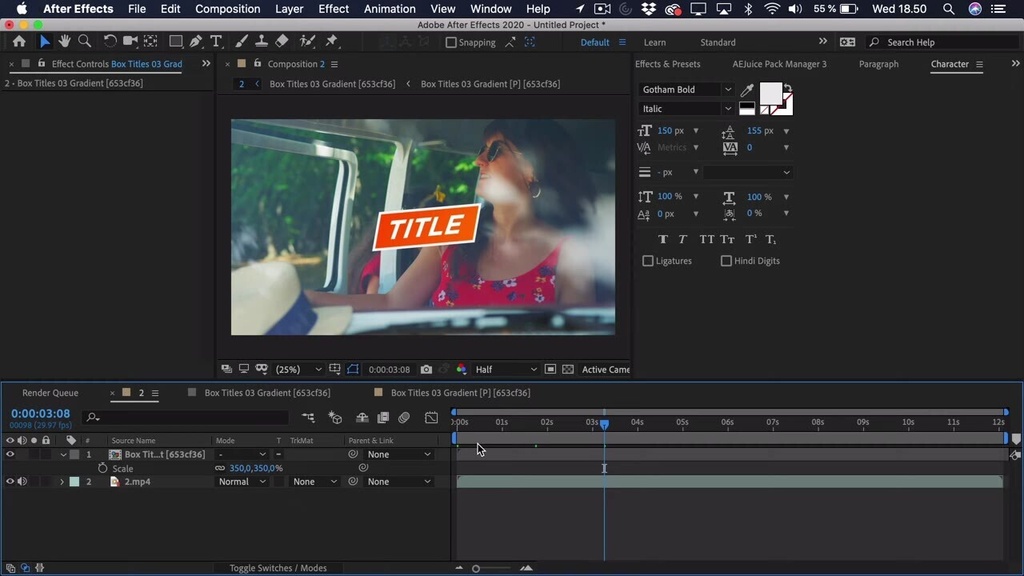
Task: Open the Half resolution dropdown
Action: point(505,370)
